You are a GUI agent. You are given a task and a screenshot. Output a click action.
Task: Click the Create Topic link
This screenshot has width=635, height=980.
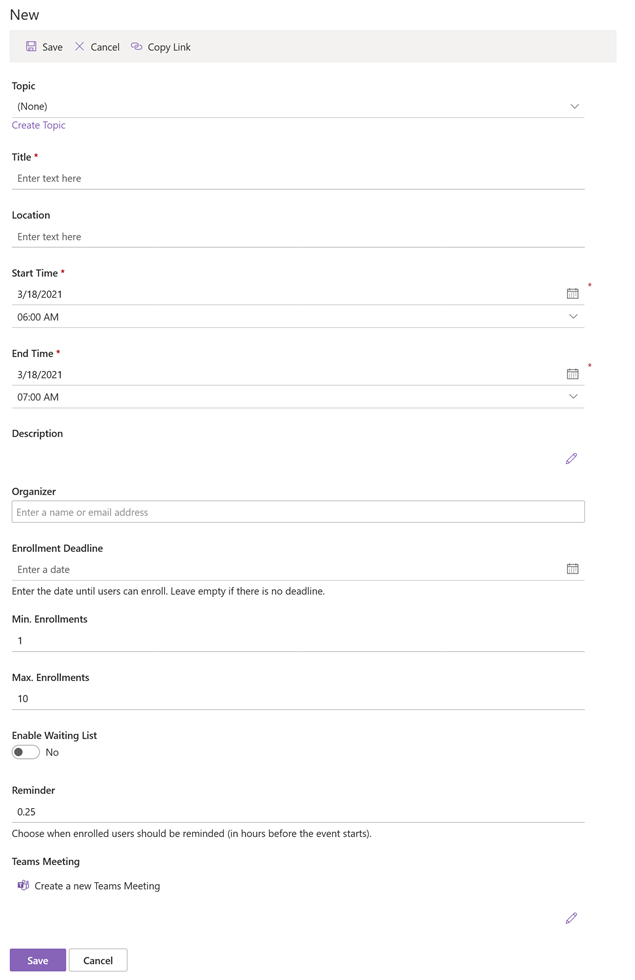38,125
